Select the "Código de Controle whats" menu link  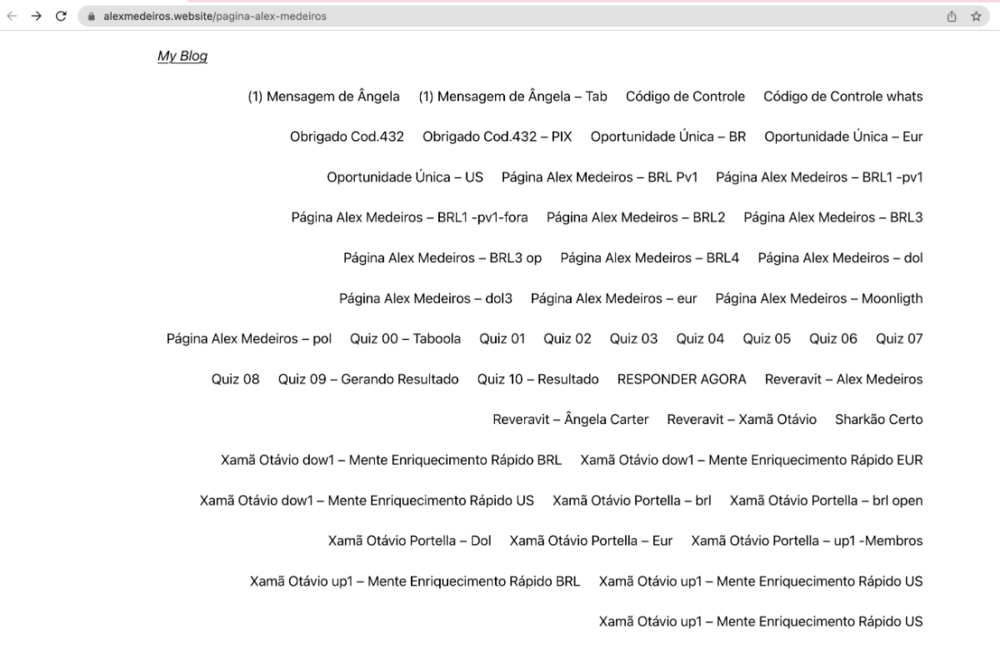(843, 96)
